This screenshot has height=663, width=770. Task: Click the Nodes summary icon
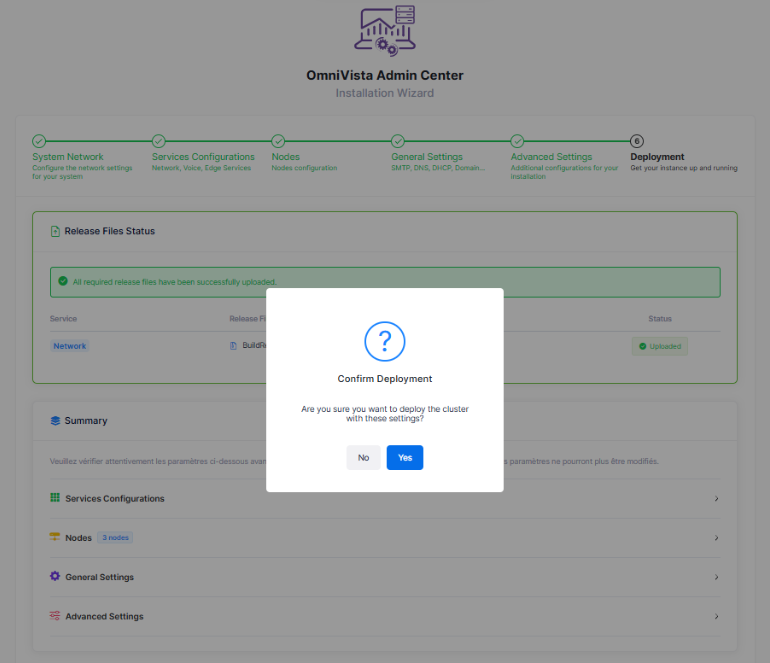[x=55, y=537]
